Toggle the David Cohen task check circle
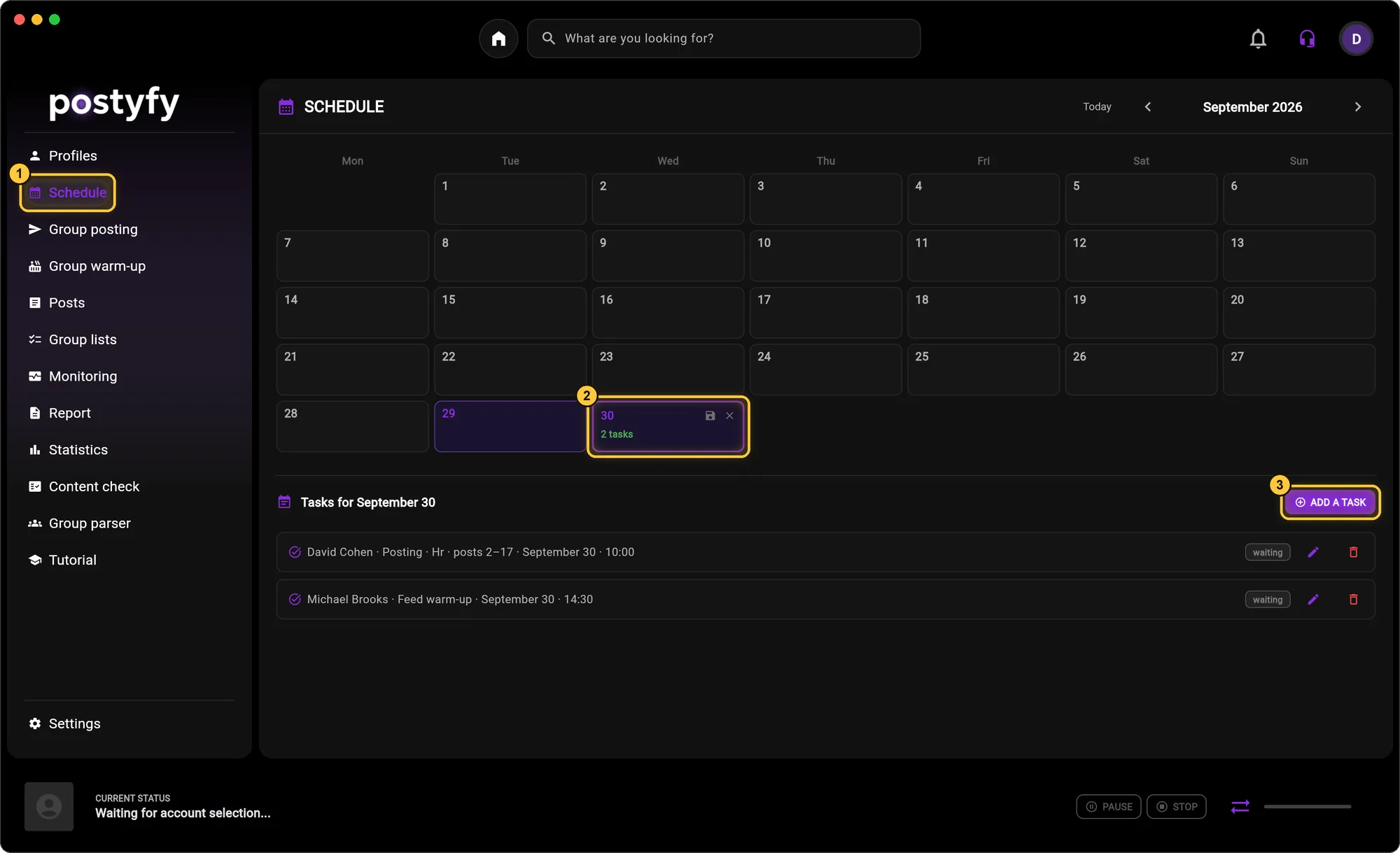1400x853 pixels. pos(295,552)
